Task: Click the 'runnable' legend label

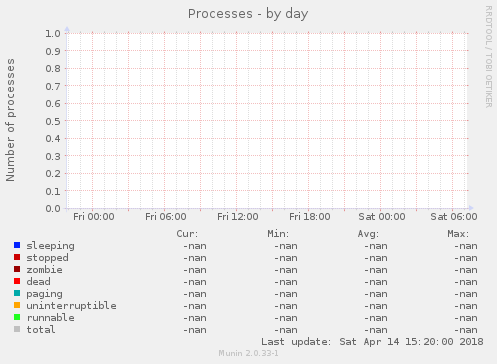Action: [50, 318]
